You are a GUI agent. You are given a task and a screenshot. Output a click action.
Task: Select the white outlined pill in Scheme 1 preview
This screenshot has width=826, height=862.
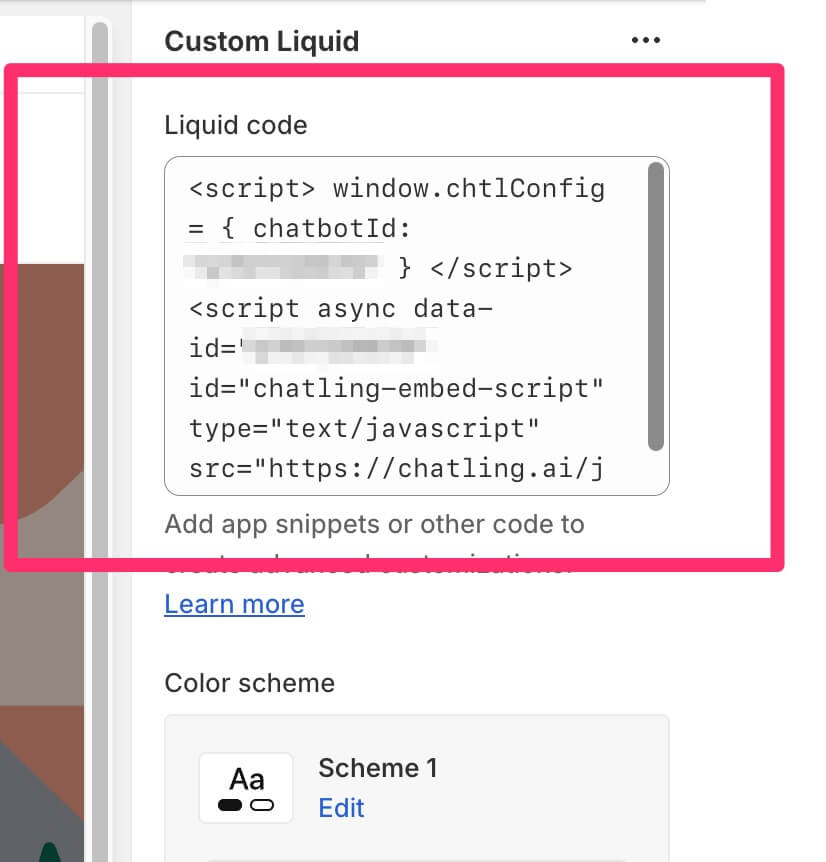[262, 805]
